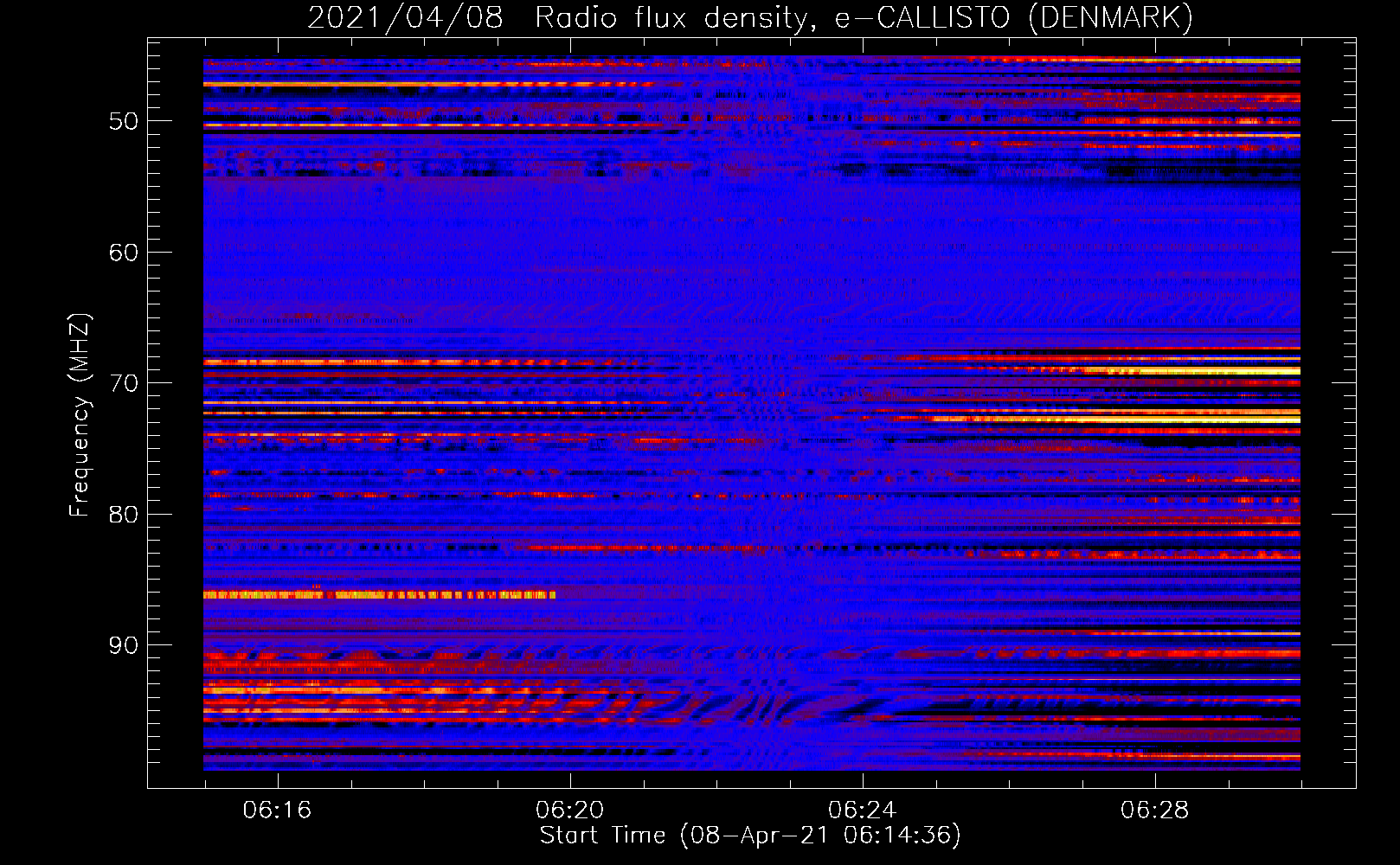Click the 06:28 time tick label
This screenshot has height=865, width=1400.
pyautogui.click(x=1154, y=811)
